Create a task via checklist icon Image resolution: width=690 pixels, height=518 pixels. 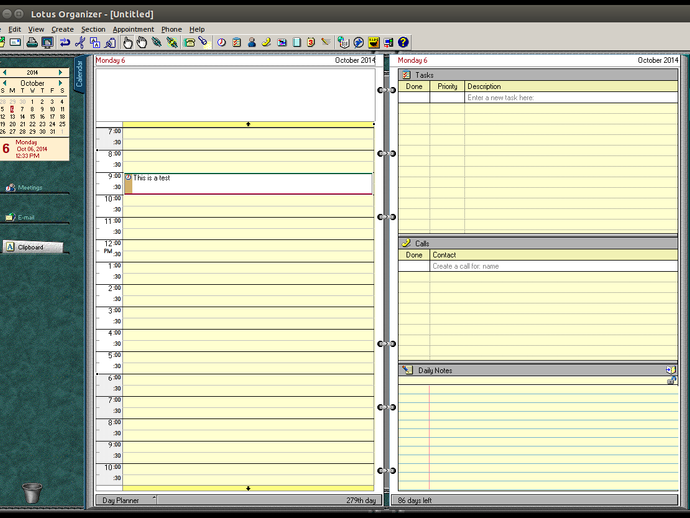(x=237, y=42)
